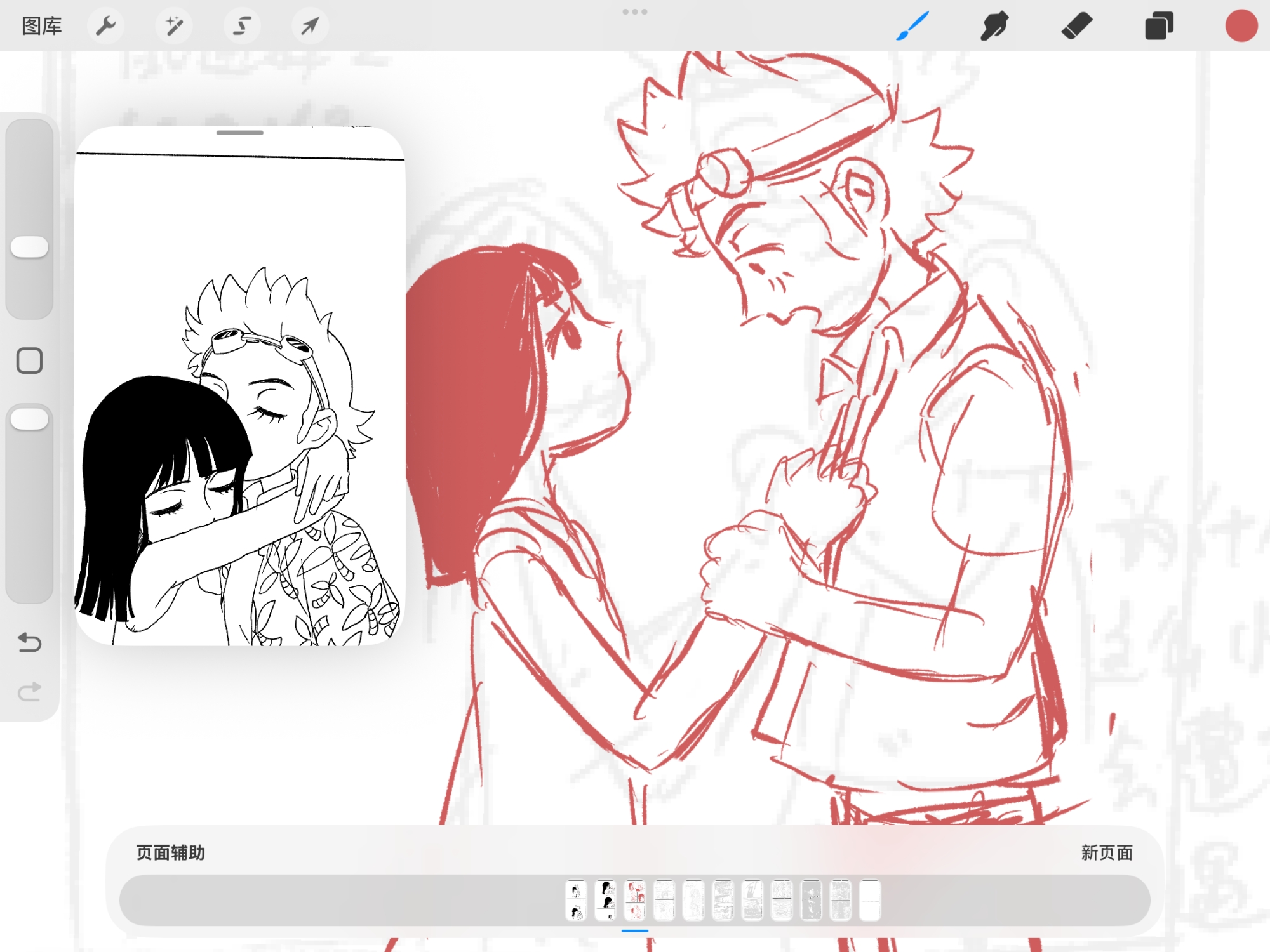1270x952 pixels.
Task: Undo the last stroke
Action: coord(30,642)
